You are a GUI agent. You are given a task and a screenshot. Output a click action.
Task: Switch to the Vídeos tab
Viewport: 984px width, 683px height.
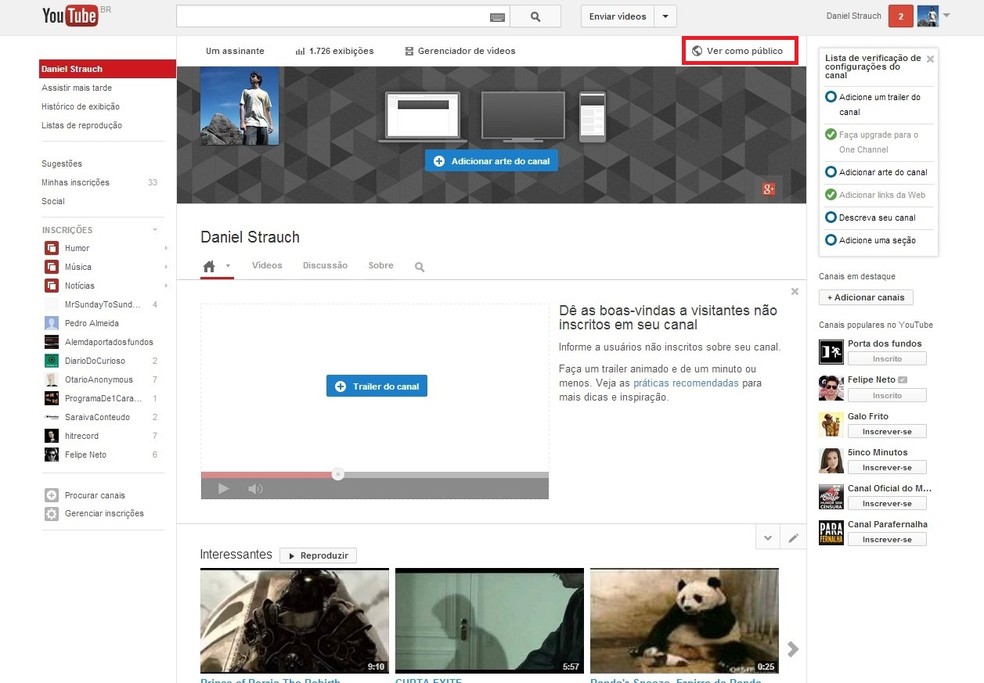pyautogui.click(x=267, y=266)
